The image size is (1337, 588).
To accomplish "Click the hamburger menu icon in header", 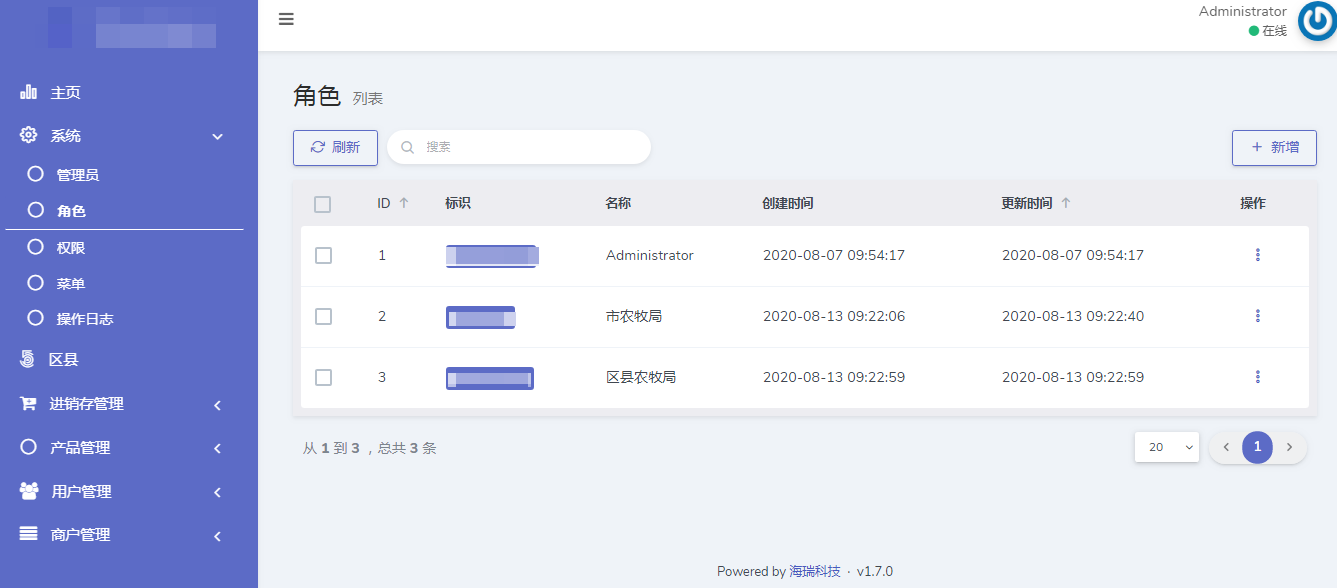I will coord(286,19).
